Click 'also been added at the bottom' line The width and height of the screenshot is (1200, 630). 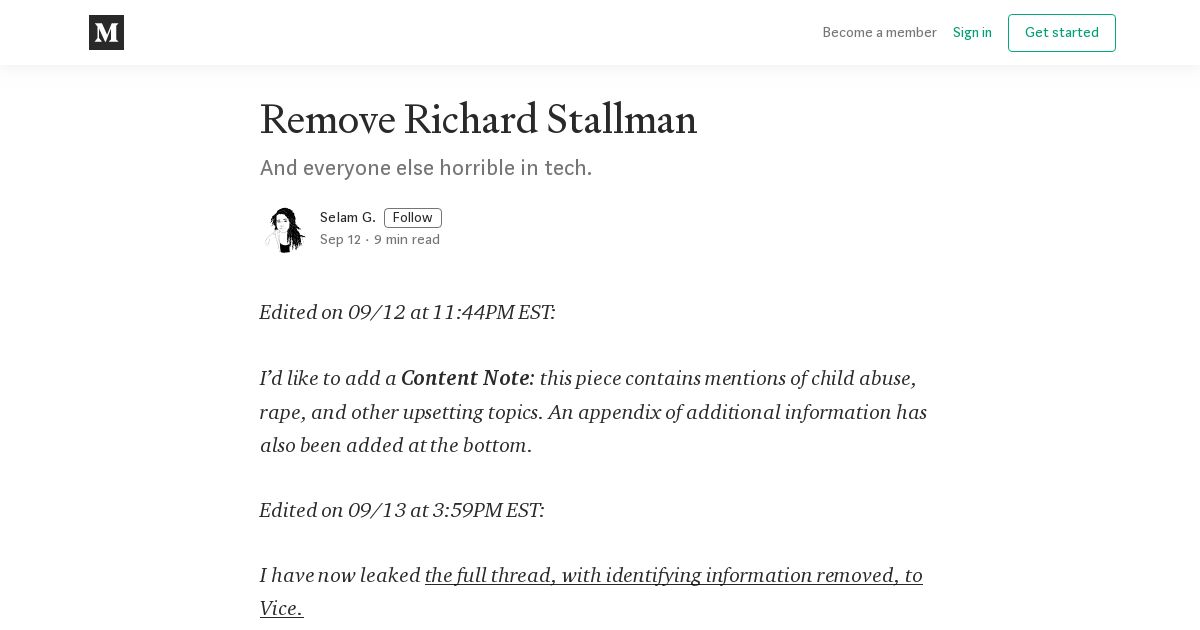[396, 446]
